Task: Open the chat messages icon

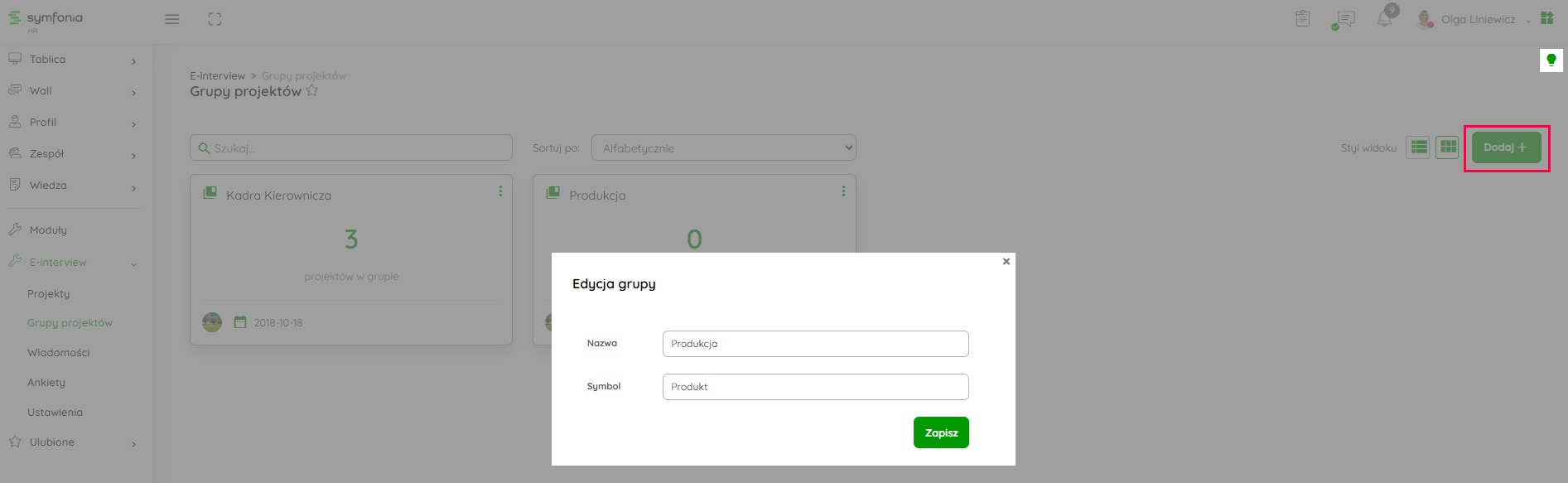Action: tap(1344, 19)
